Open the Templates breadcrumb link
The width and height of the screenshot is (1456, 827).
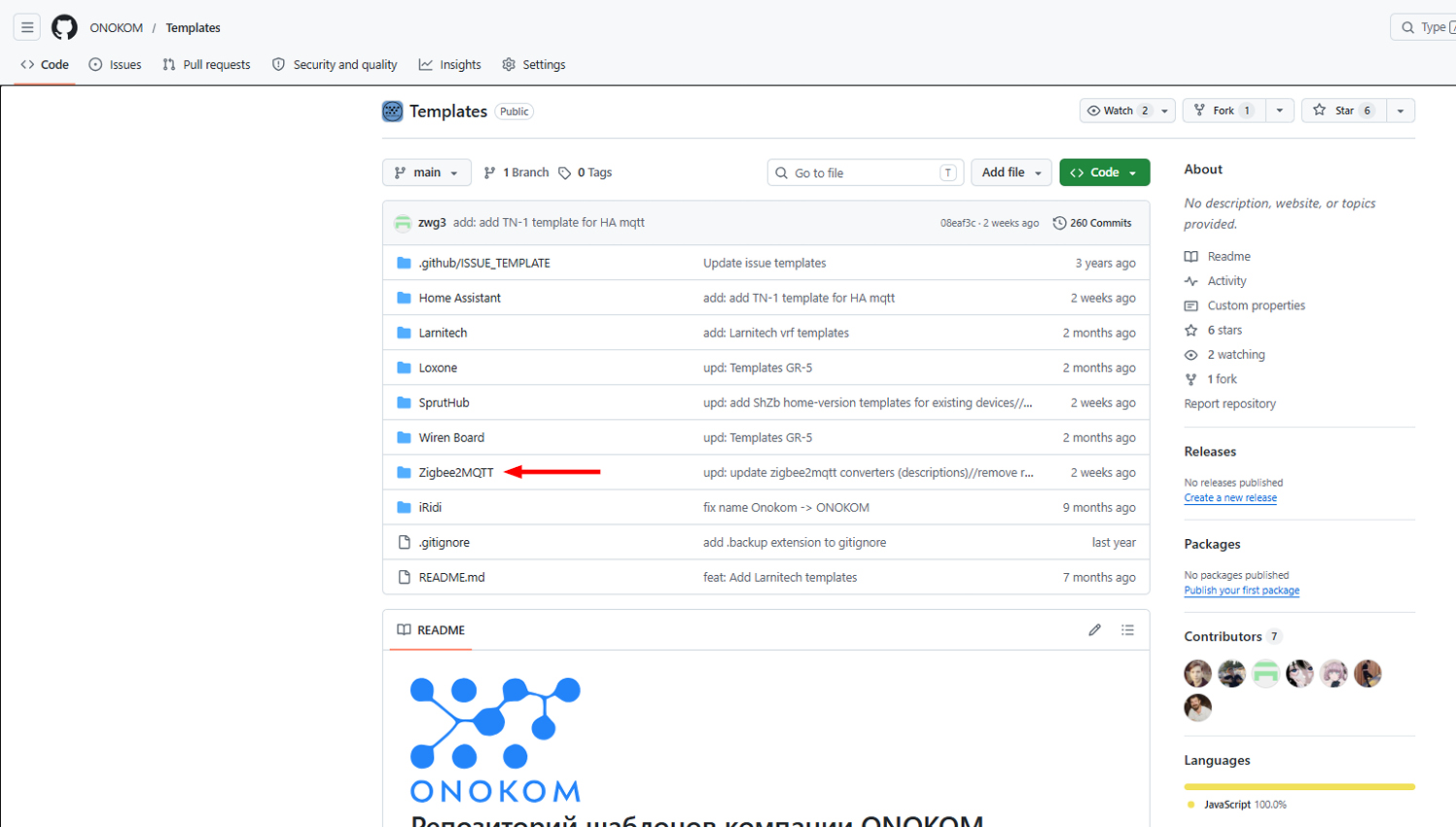point(193,27)
